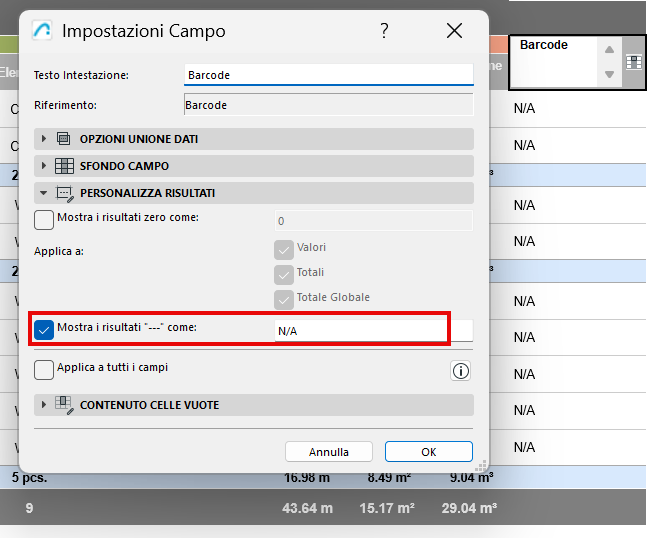The image size is (659, 538).
Task: Click the Opzioni Unione Dati section icon
Action: click(64, 139)
